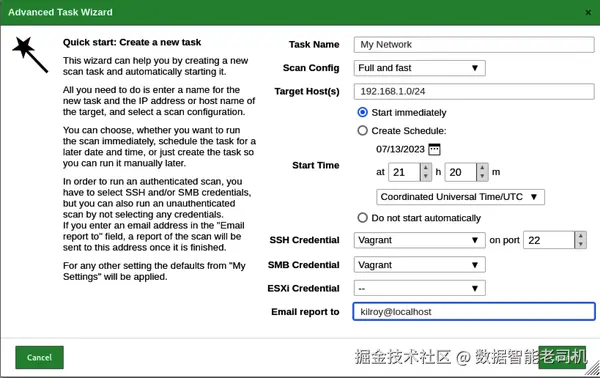This screenshot has height=378, width=600.
Task: Click the Cancel button
Action: [x=39, y=357]
